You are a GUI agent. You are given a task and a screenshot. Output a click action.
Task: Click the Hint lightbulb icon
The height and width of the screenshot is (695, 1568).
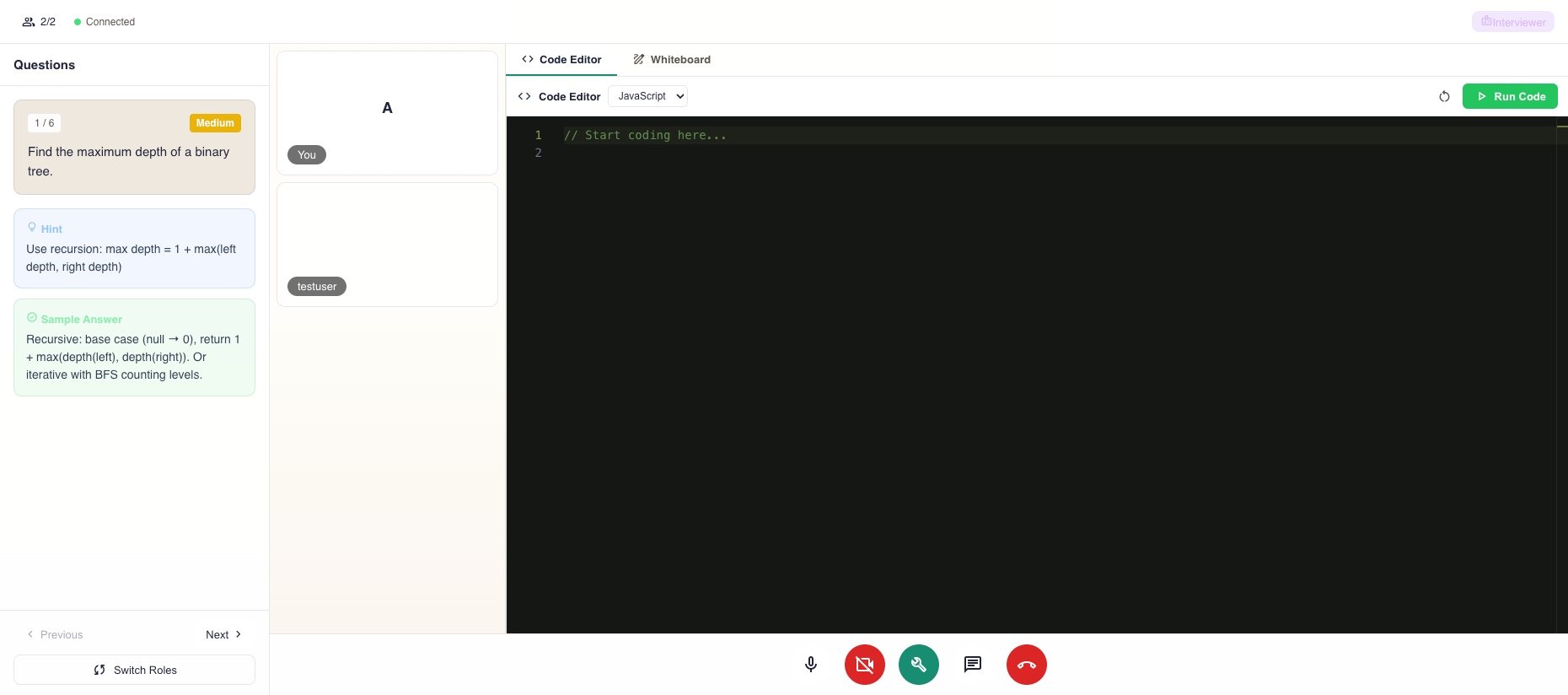[x=32, y=227]
